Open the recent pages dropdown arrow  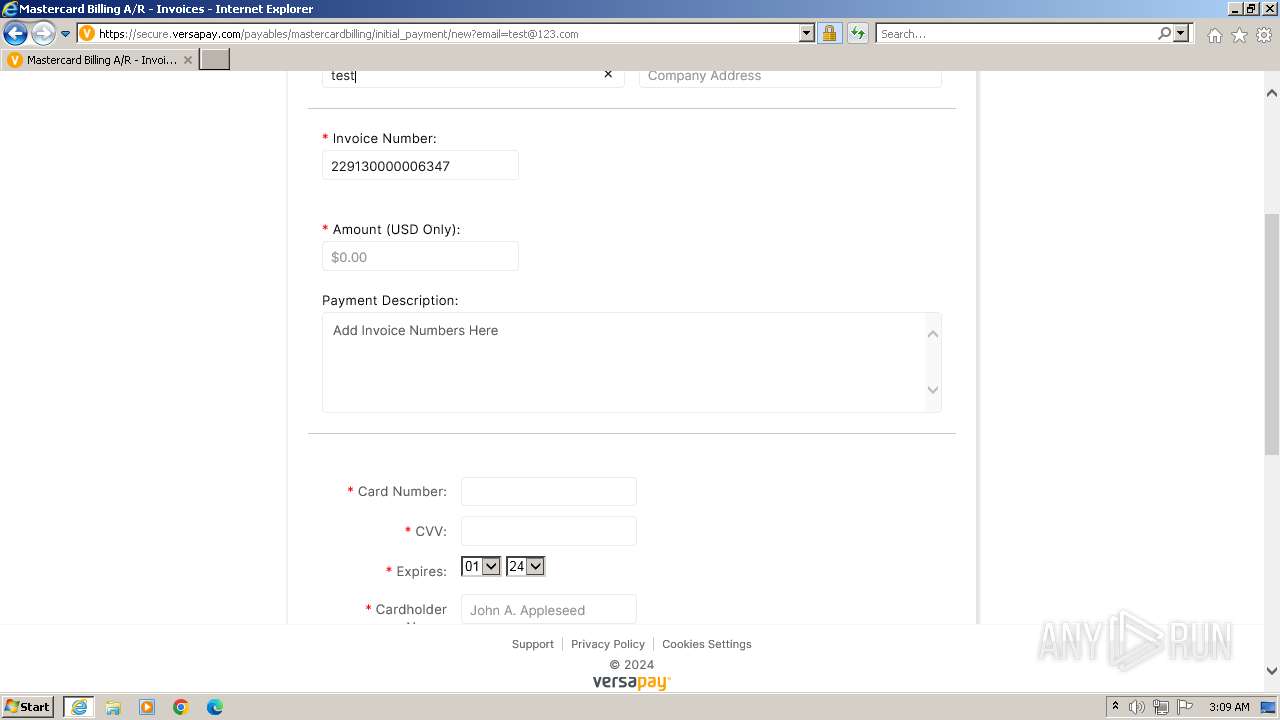(66, 34)
